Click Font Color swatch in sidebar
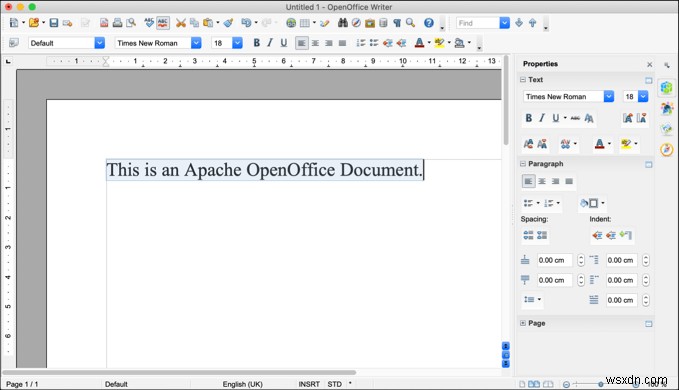Image resolution: width=679 pixels, height=390 pixels. (x=599, y=144)
